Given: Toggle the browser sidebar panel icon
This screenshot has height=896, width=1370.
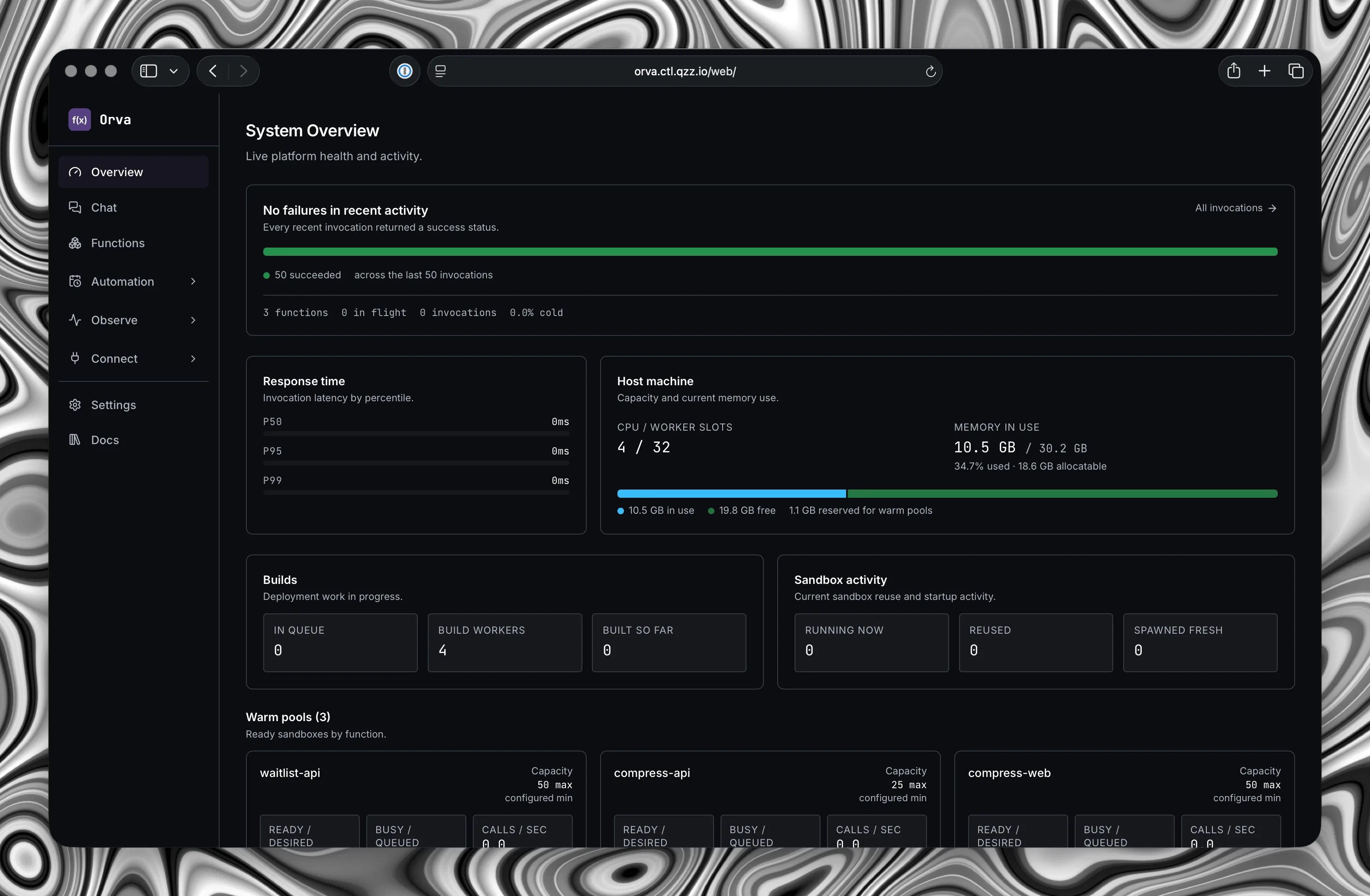Looking at the screenshot, I should coord(149,71).
